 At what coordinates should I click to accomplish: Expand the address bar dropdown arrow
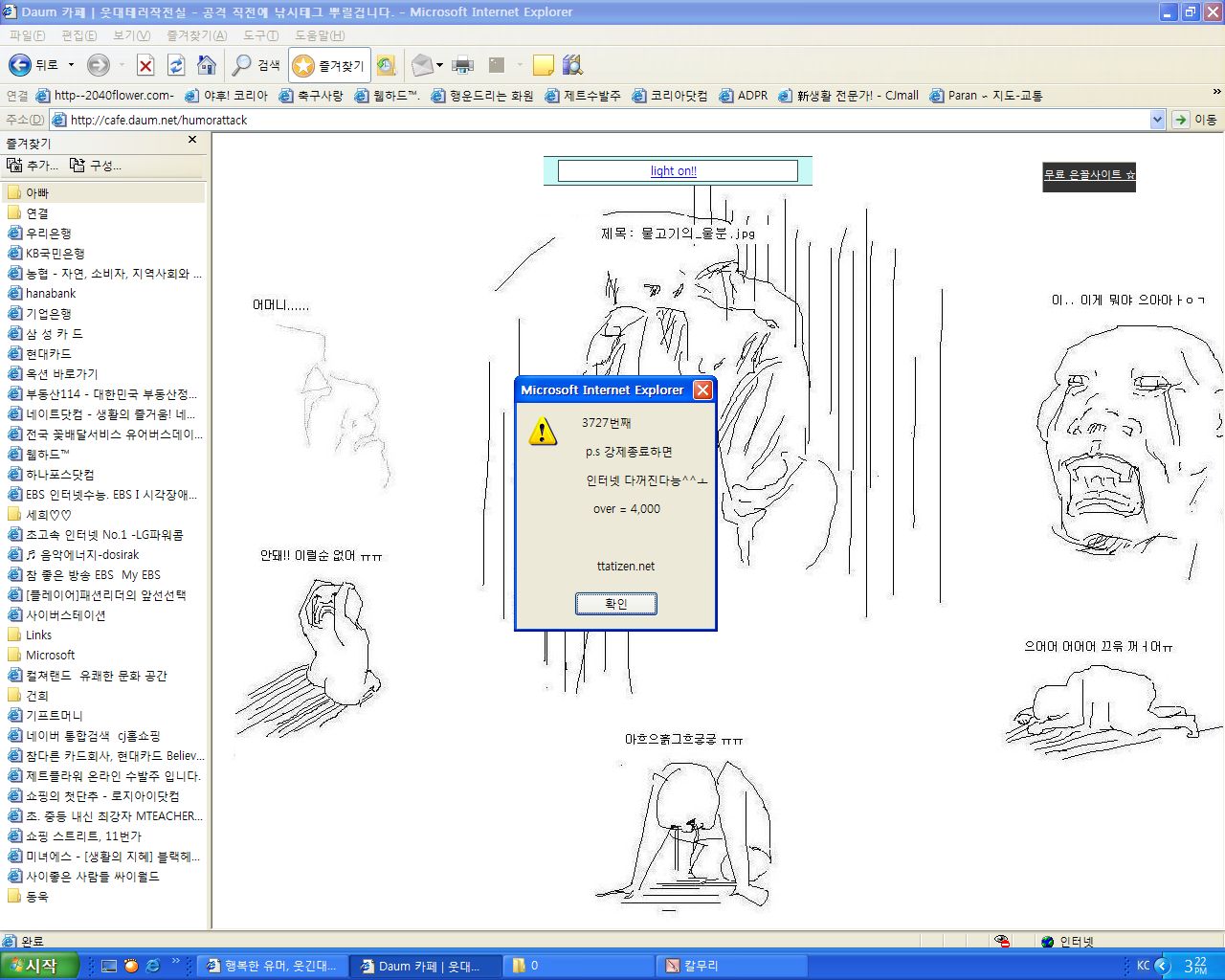tap(1157, 120)
